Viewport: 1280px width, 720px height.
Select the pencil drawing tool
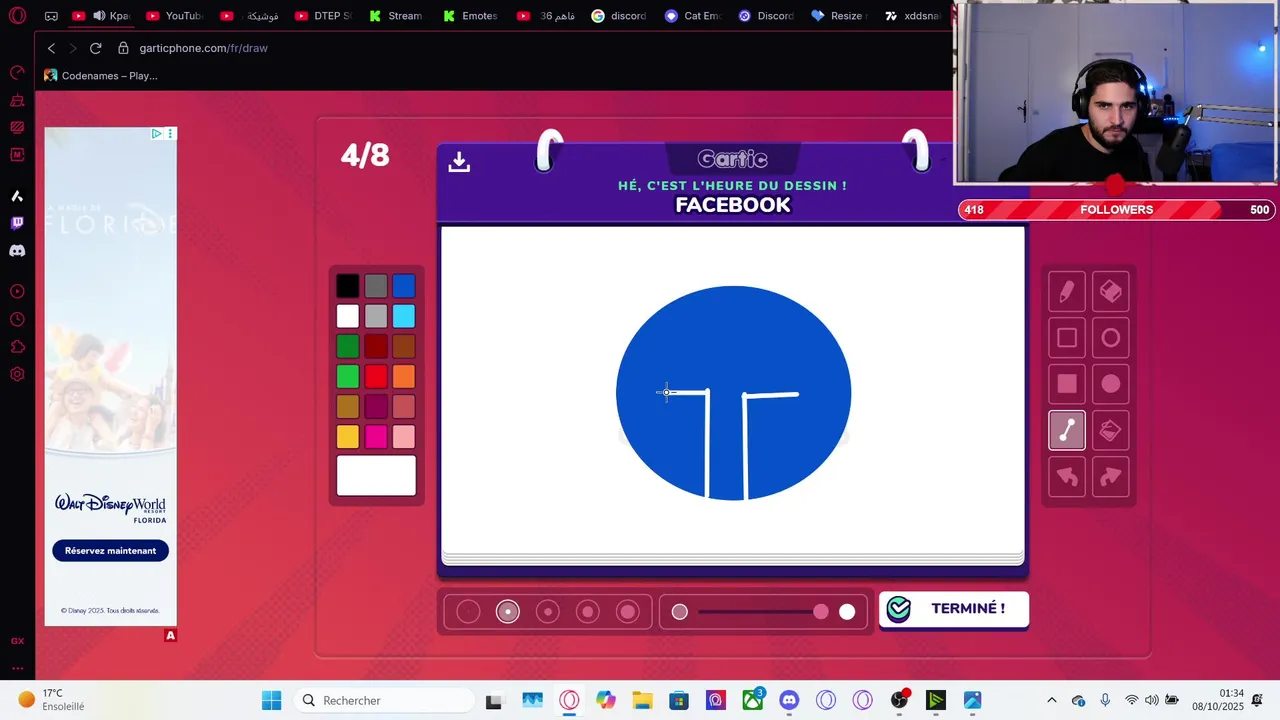click(x=1067, y=292)
